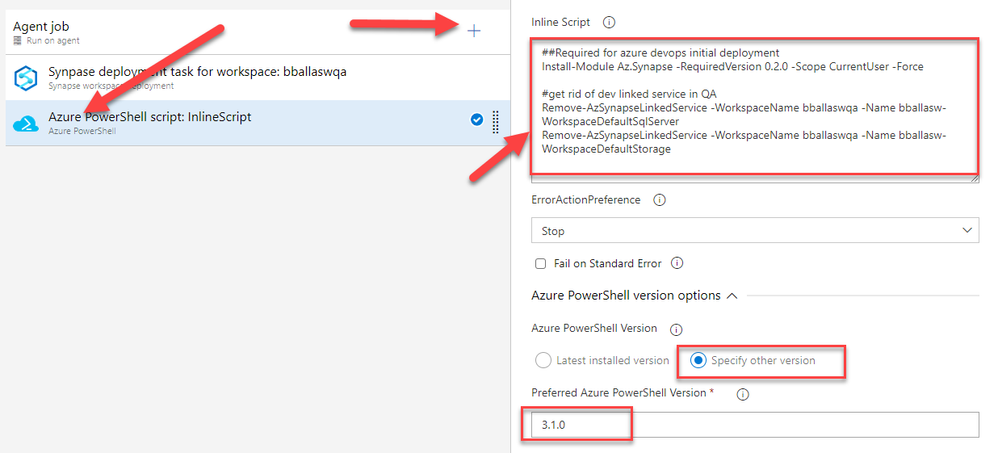Image resolution: width=998 pixels, height=453 pixels.
Task: Click the info icon beside ErrorActionPreference
Action: coord(659,200)
